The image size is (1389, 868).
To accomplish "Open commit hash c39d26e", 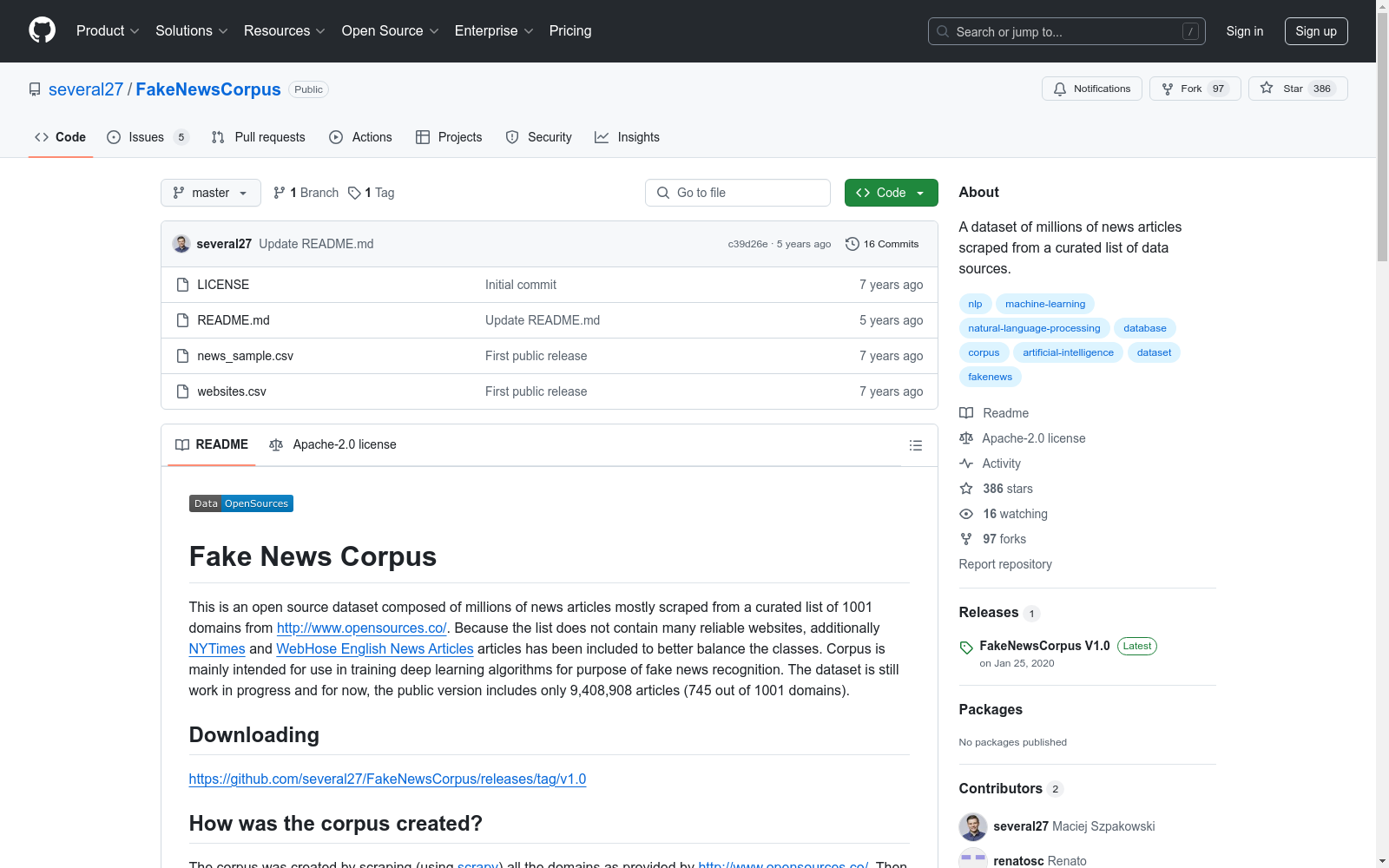I will pos(747,244).
